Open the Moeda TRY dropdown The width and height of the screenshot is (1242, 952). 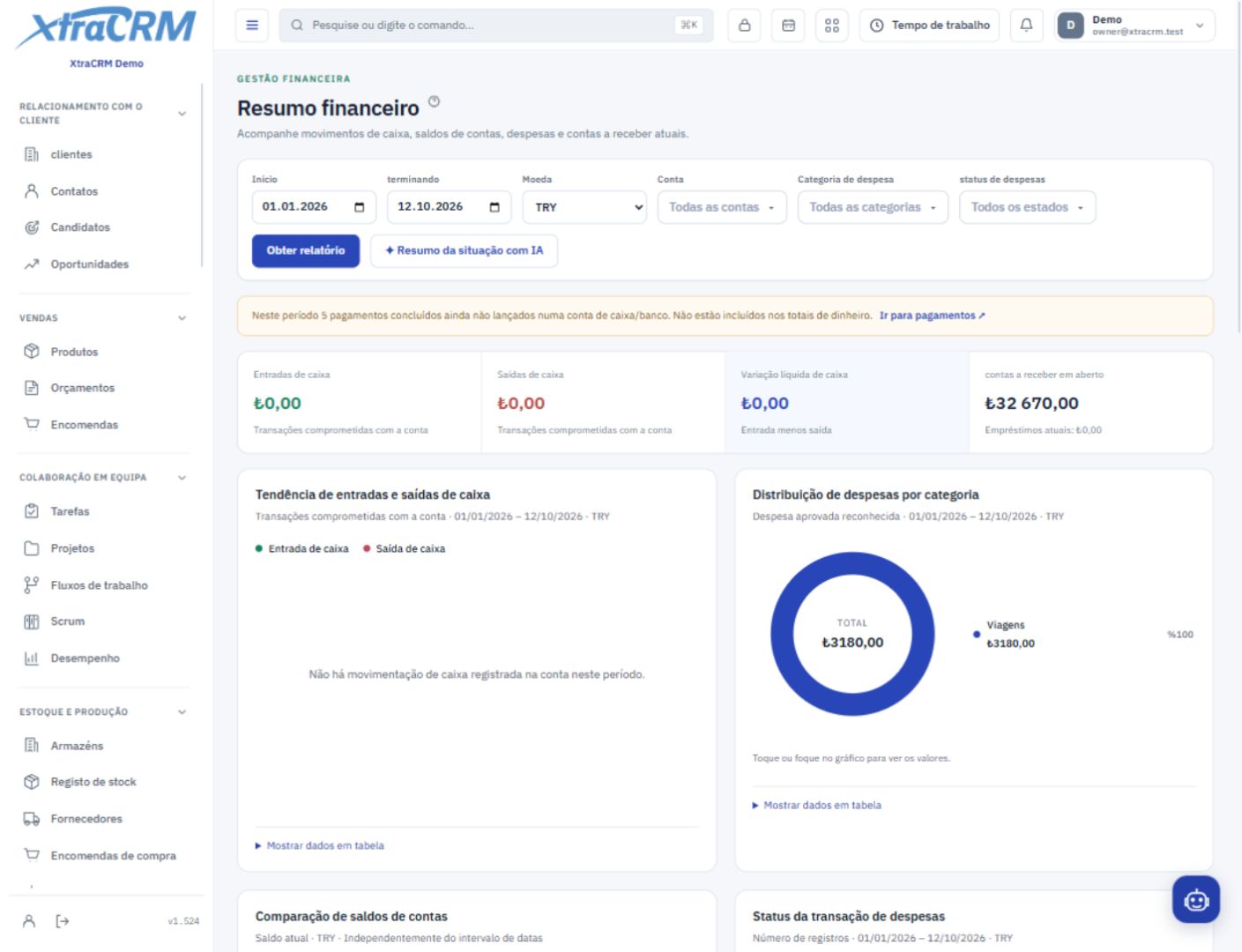[x=584, y=207]
